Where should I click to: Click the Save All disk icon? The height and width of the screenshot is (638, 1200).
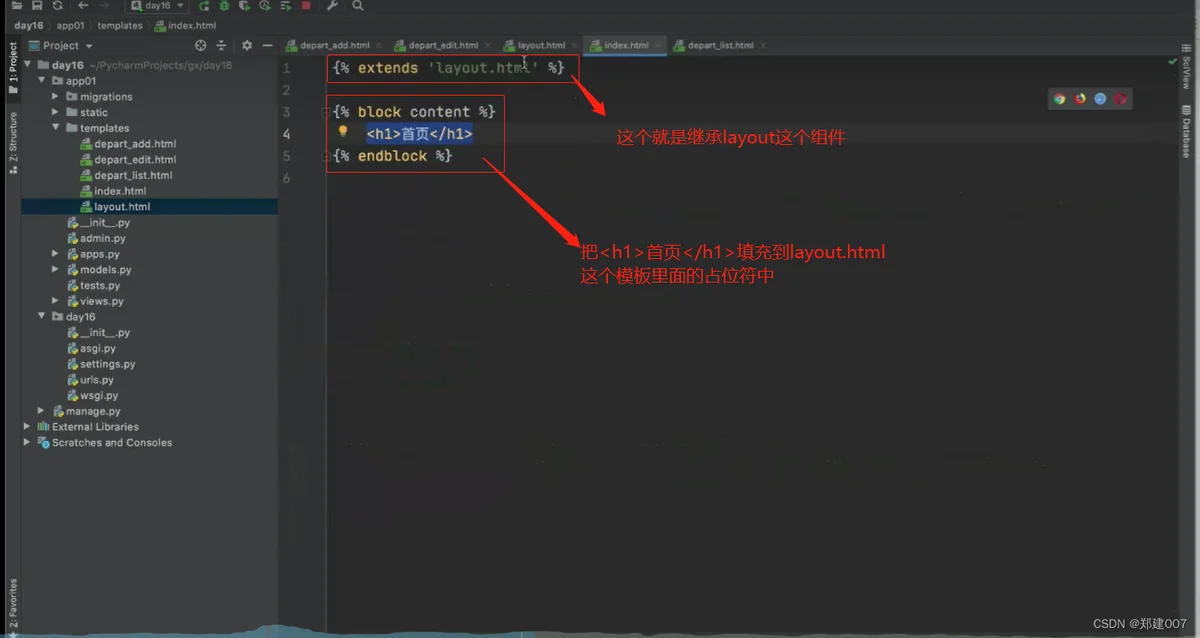37,5
